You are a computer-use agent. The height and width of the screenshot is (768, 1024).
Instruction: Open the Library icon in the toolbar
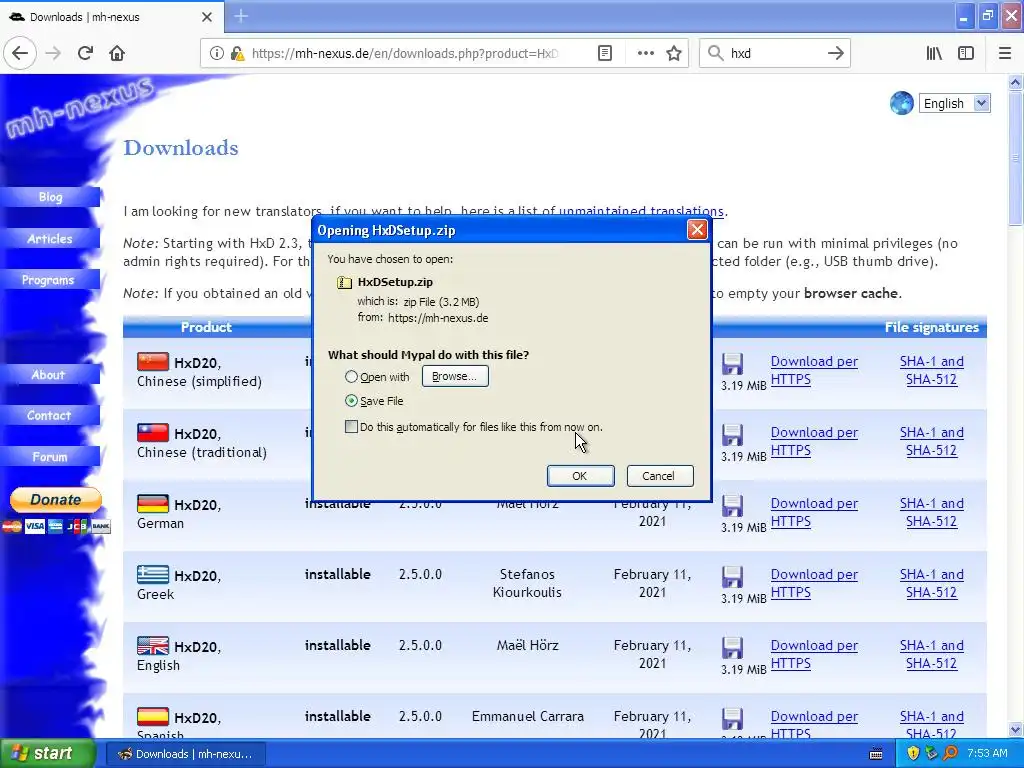coord(934,53)
